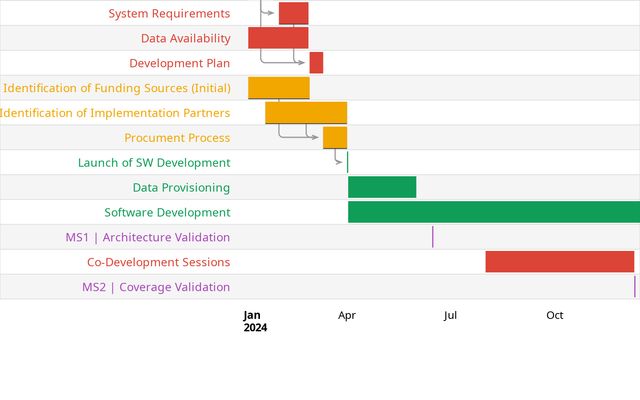Image resolution: width=640 pixels, height=400 pixels.
Task: Click the Jan 2024 axis label
Action: (x=255, y=321)
